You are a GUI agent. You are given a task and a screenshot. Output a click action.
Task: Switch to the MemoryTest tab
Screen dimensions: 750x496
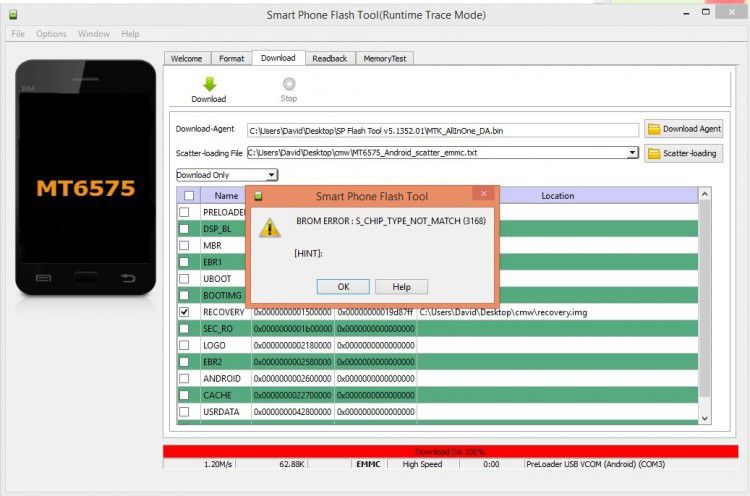pyautogui.click(x=385, y=58)
